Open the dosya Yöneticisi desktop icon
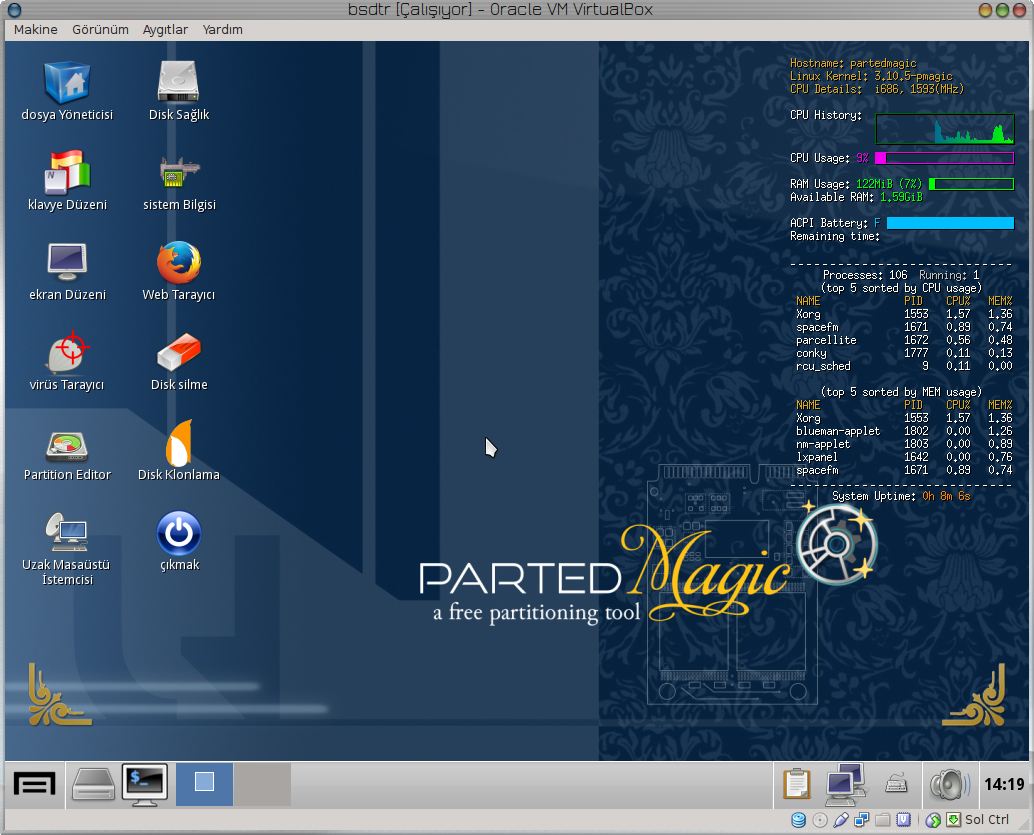This screenshot has width=1034, height=835. pyautogui.click(x=67, y=91)
